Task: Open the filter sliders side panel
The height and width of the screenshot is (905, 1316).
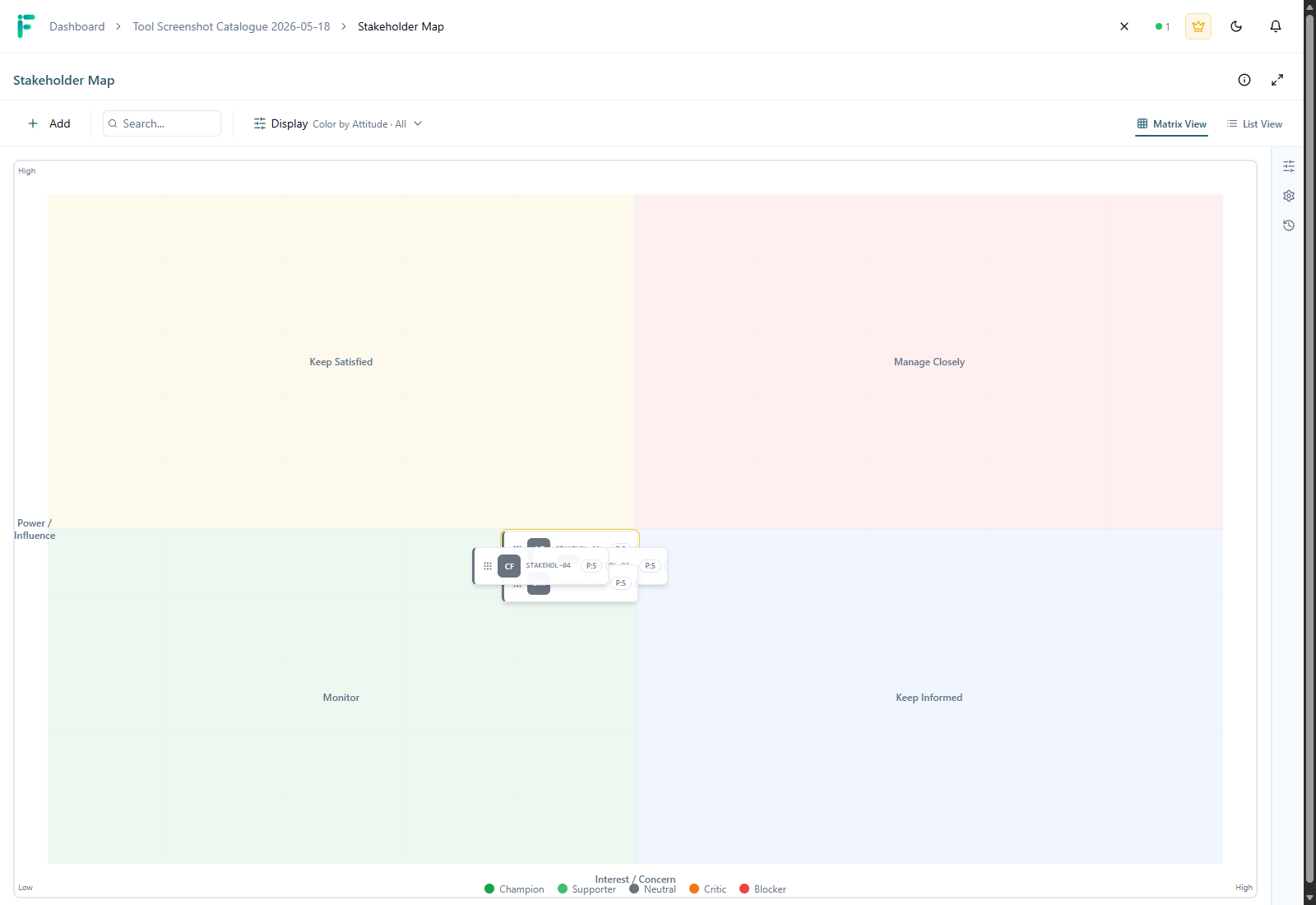Action: tap(1289, 166)
